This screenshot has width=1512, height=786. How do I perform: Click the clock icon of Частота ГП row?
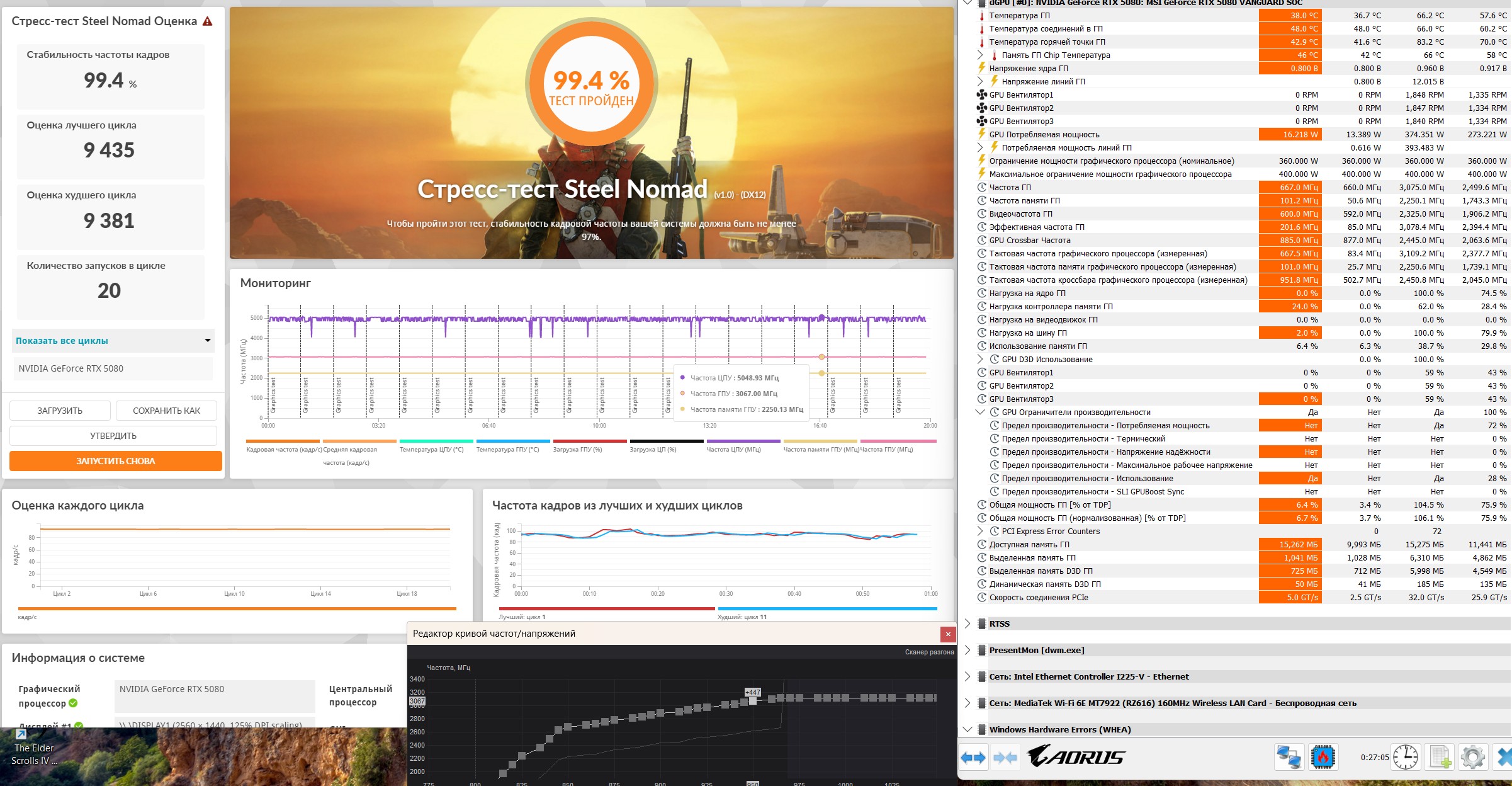(x=981, y=188)
